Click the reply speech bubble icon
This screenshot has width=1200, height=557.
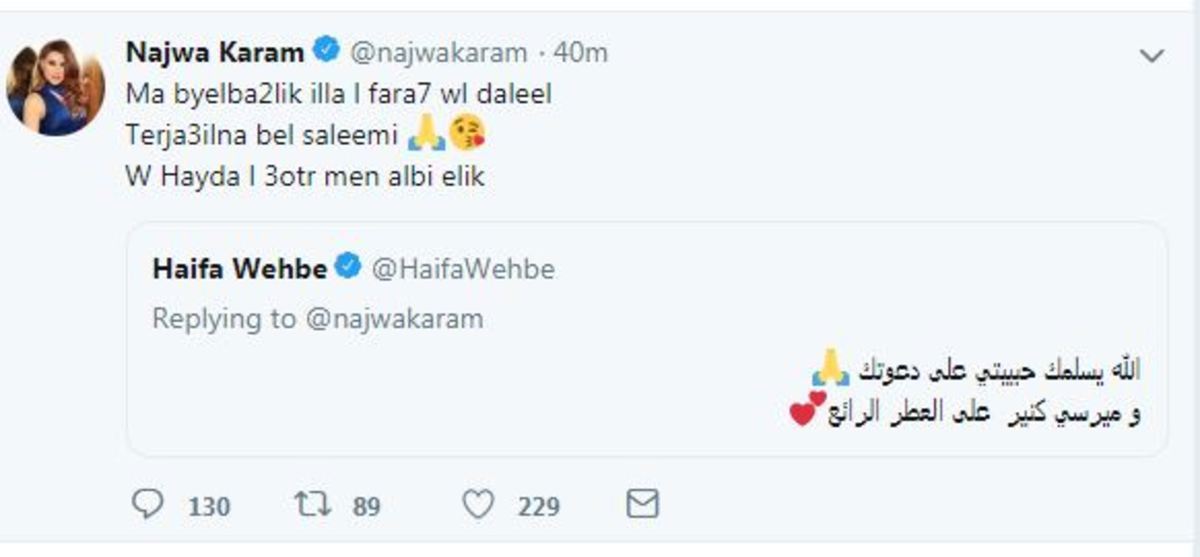pyautogui.click(x=147, y=503)
